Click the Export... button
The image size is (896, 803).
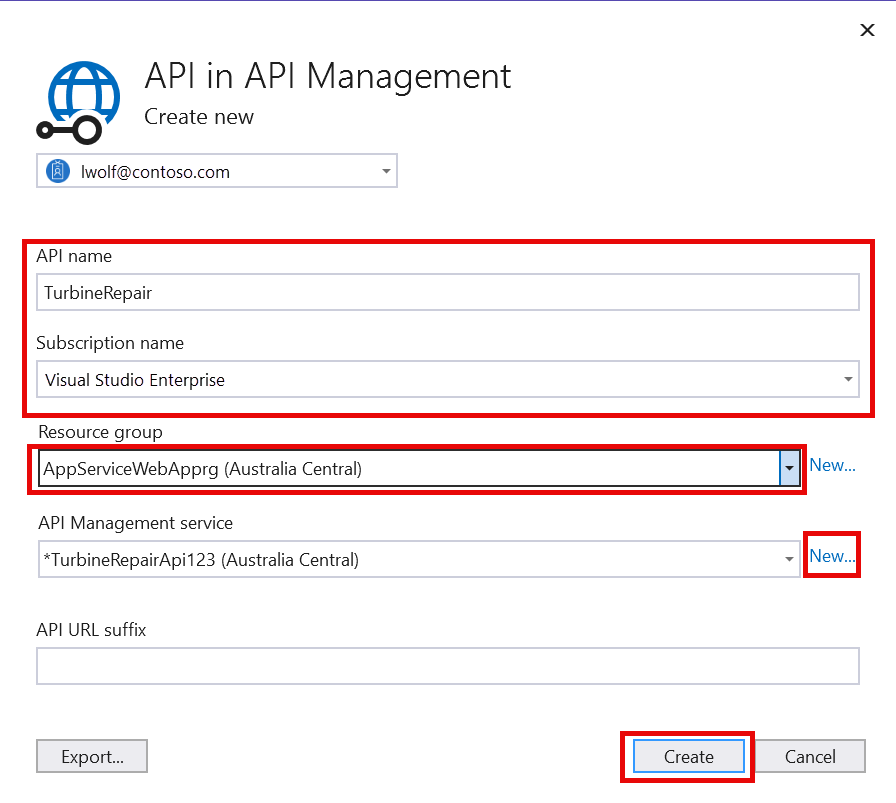point(92,756)
